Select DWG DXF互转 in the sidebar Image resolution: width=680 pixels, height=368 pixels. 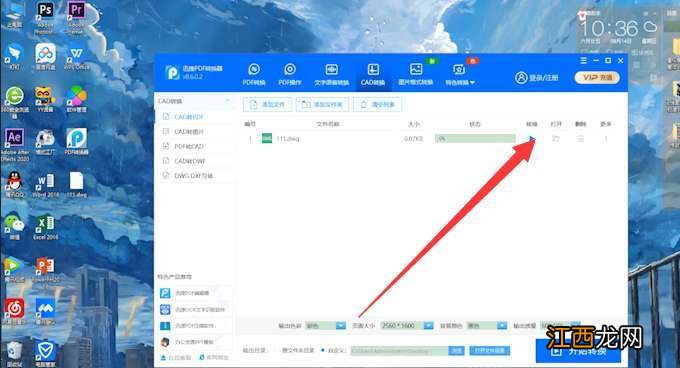[194, 176]
